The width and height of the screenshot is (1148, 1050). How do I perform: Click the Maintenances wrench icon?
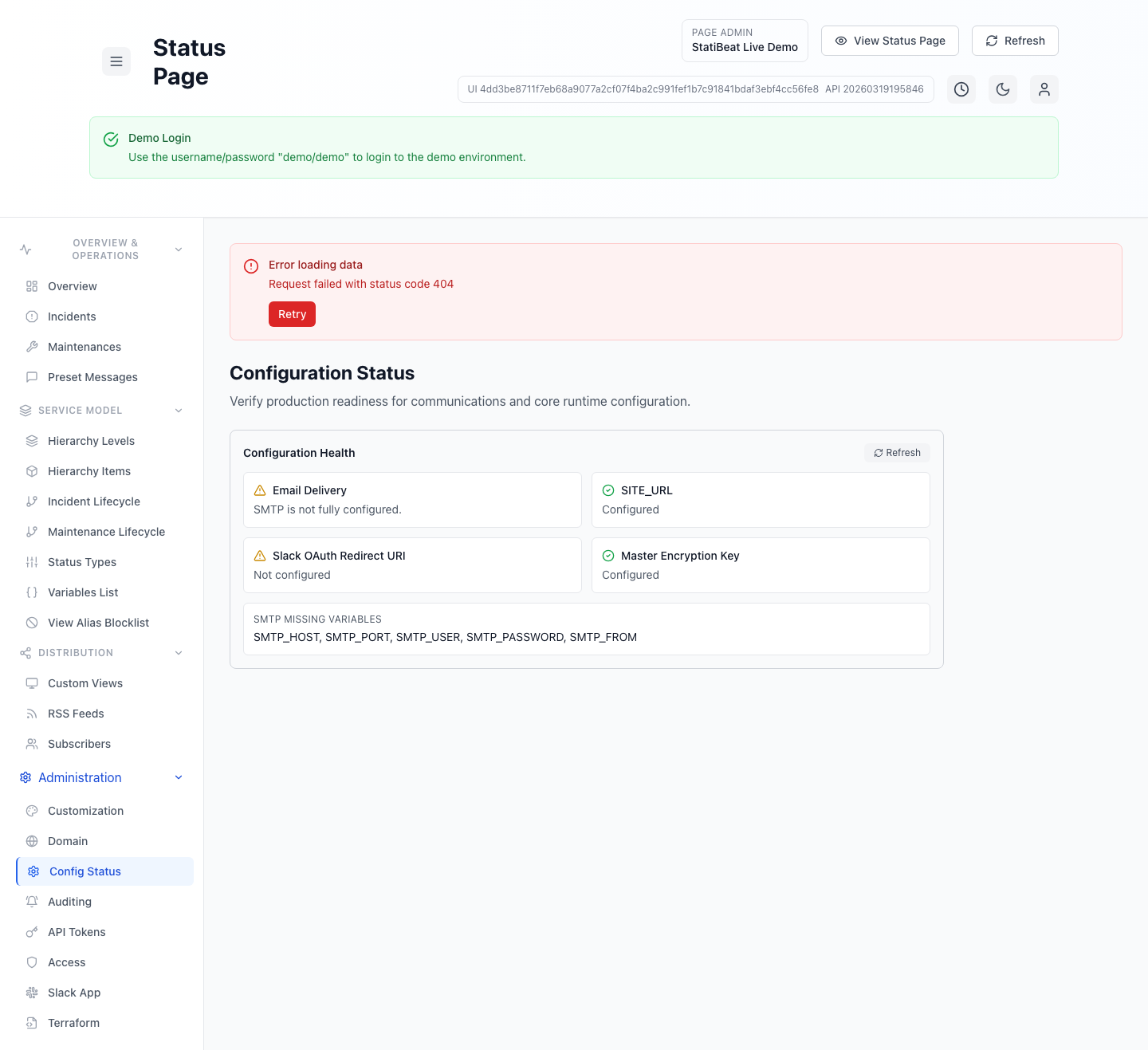pos(32,347)
